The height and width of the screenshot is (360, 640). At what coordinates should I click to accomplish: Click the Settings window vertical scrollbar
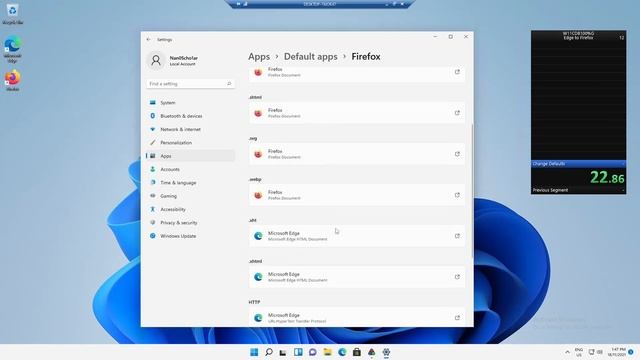(472, 191)
